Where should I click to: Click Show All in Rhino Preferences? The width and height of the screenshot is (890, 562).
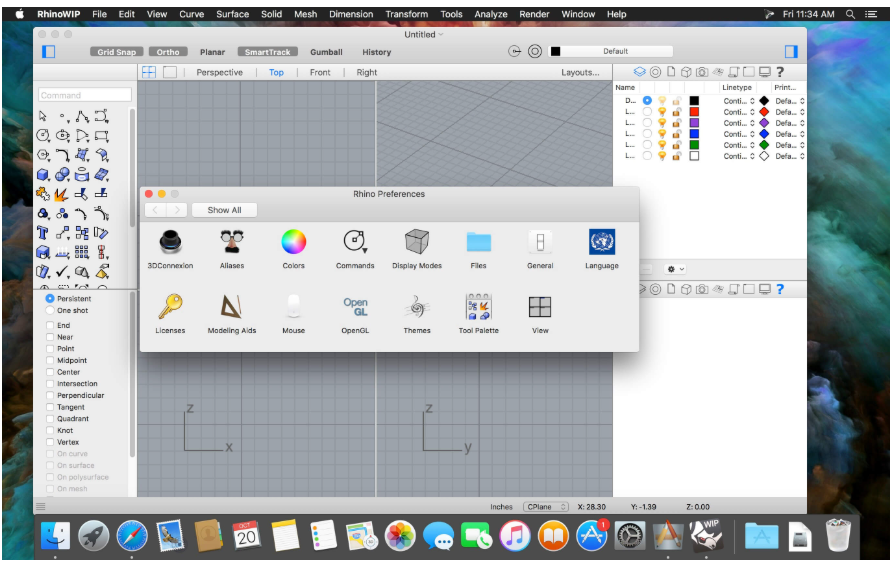click(224, 210)
